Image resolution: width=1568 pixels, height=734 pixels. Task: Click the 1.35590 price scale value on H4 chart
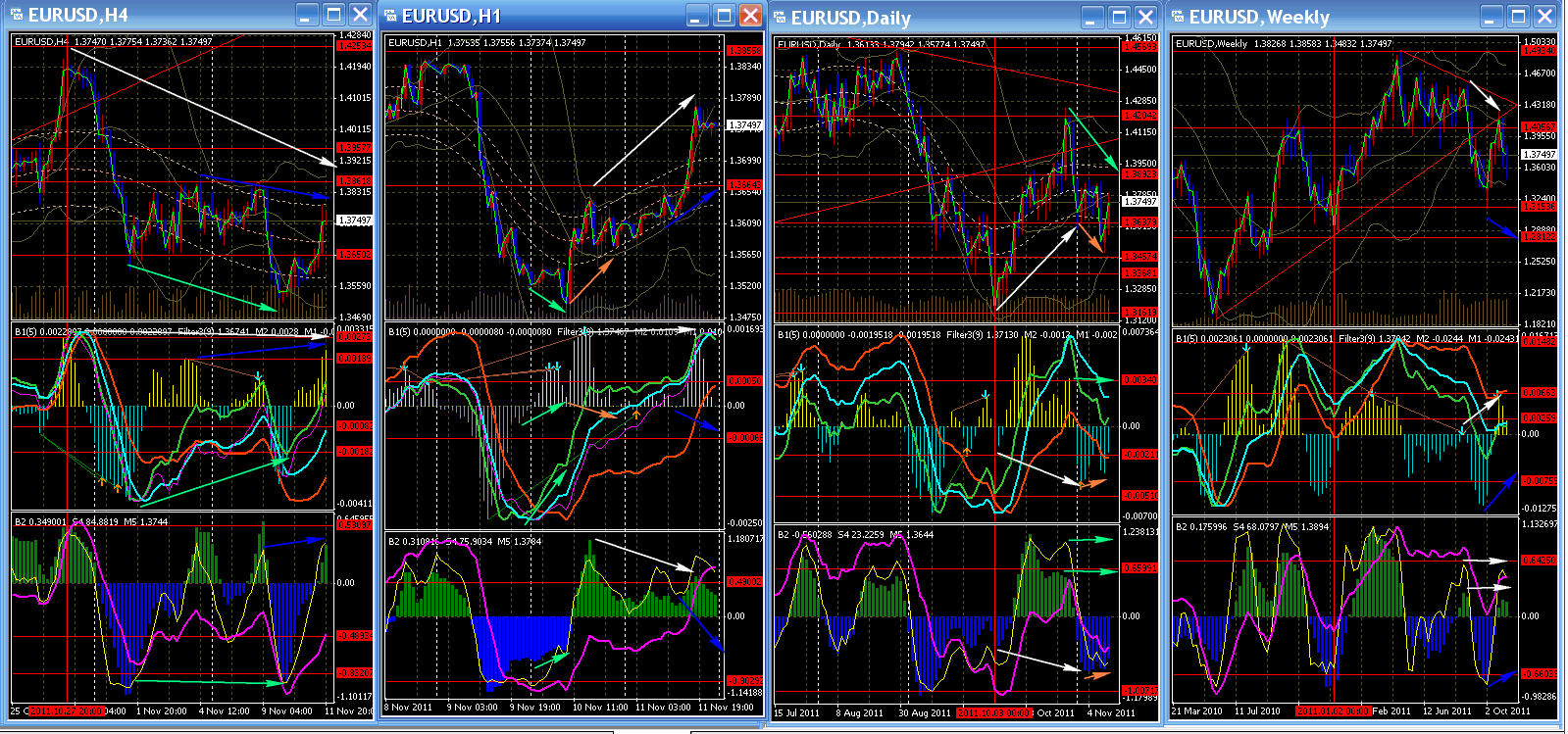pyautogui.click(x=355, y=286)
